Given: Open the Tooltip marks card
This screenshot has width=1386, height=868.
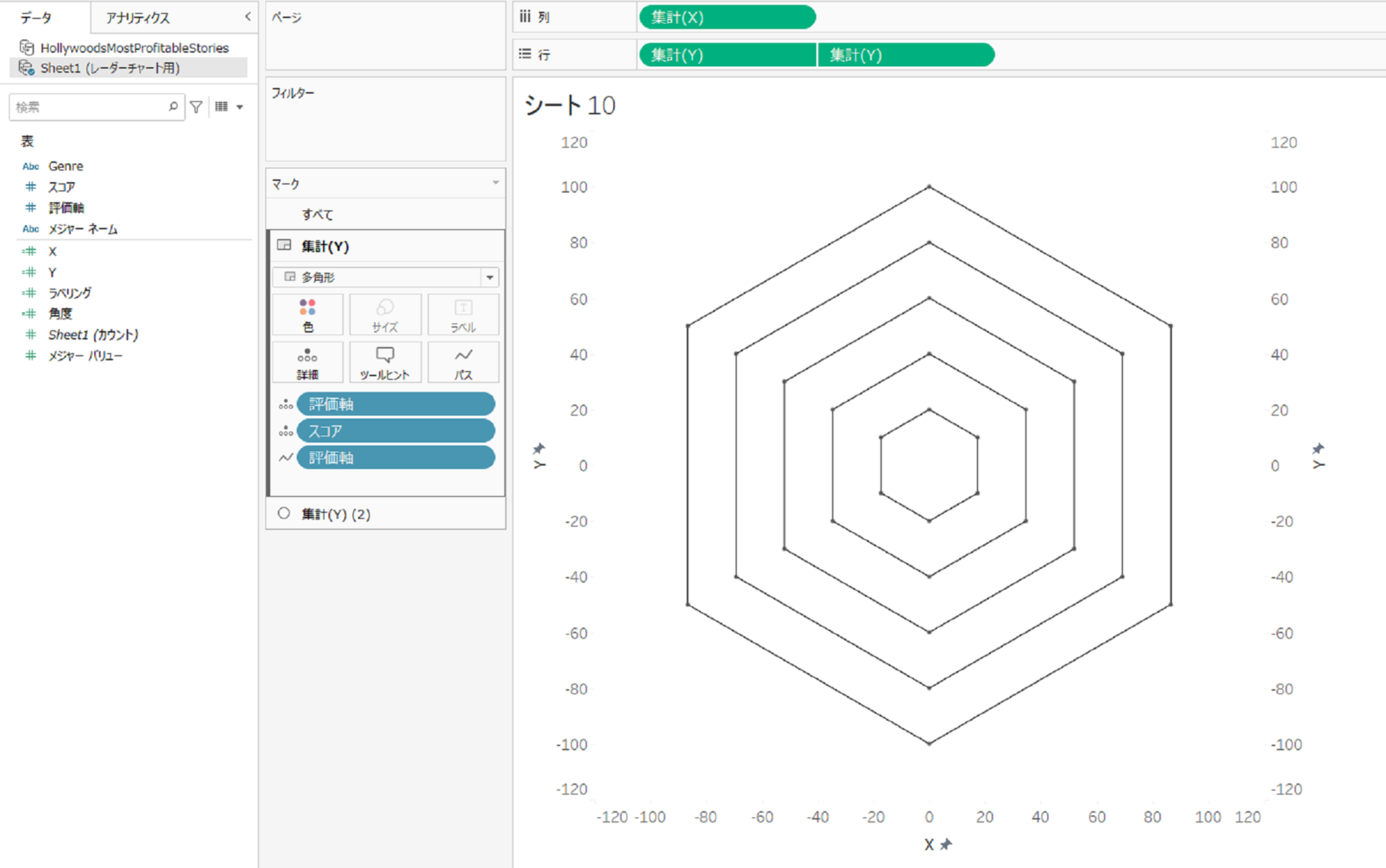Looking at the screenshot, I should point(384,363).
